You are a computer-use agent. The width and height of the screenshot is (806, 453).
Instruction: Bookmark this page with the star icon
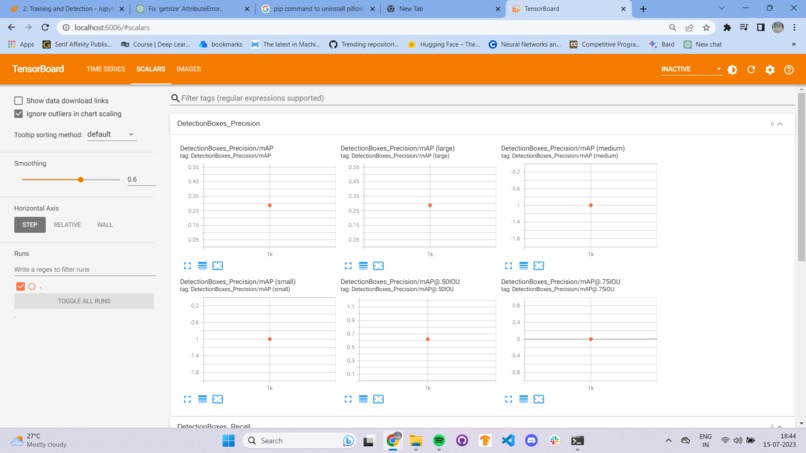706,27
